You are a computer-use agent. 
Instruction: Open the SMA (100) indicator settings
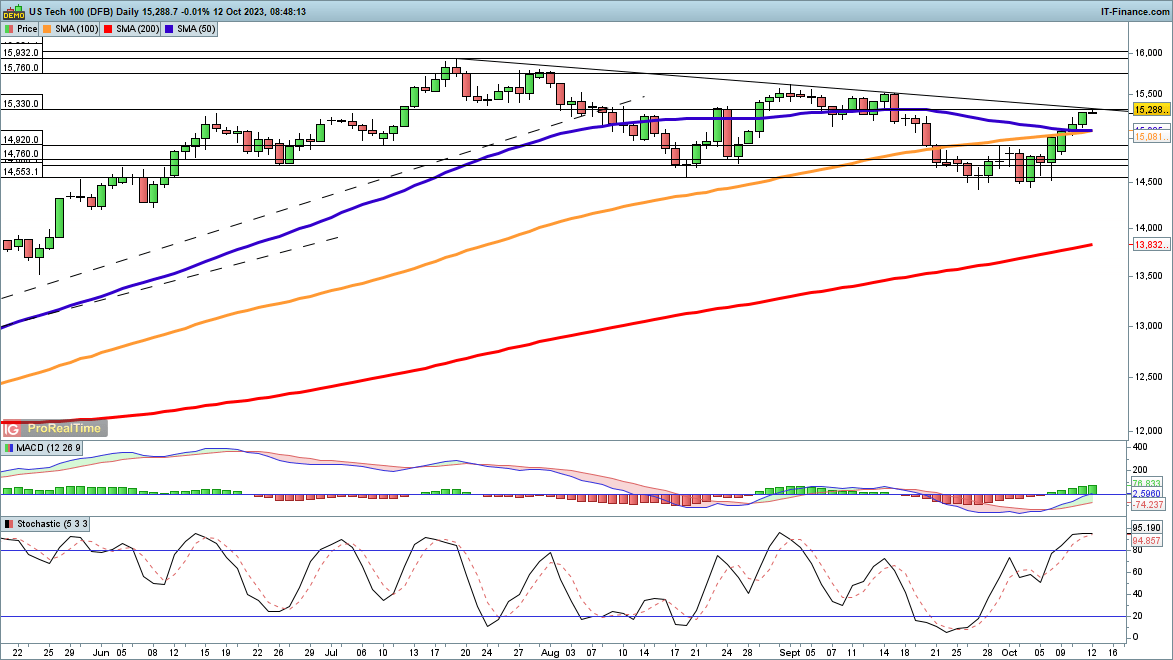click(70, 29)
